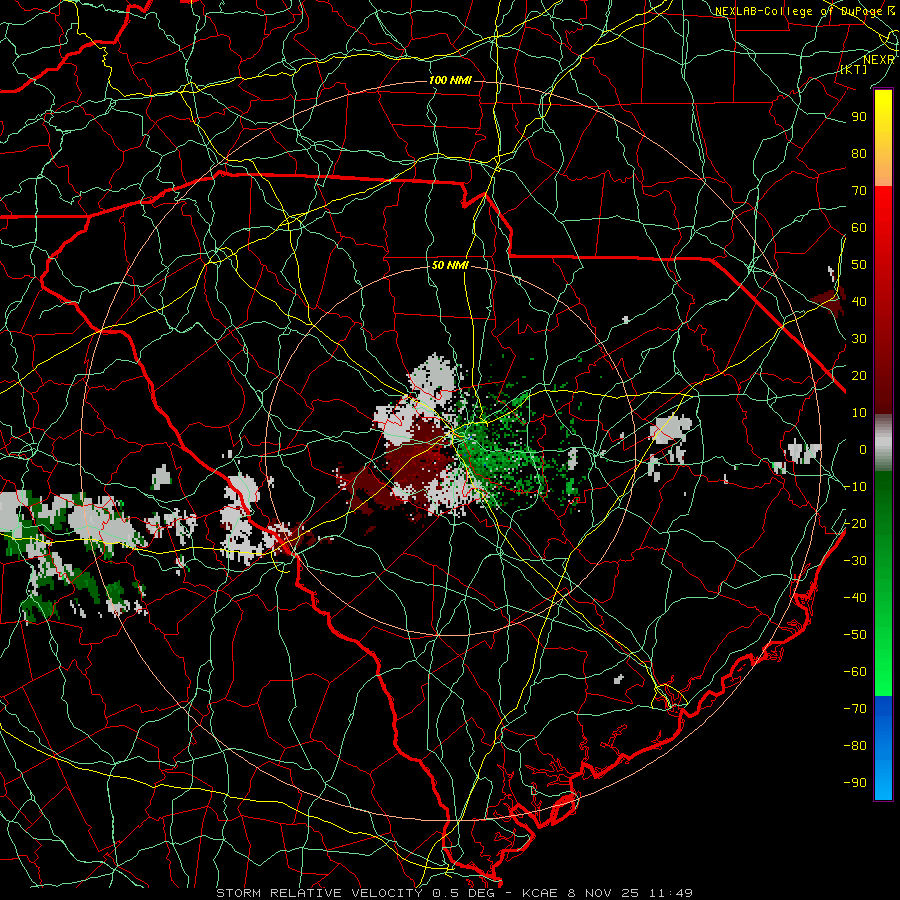Screen dimensions: 900x900
Task: Select the positive 70 scale value
Action: click(859, 191)
